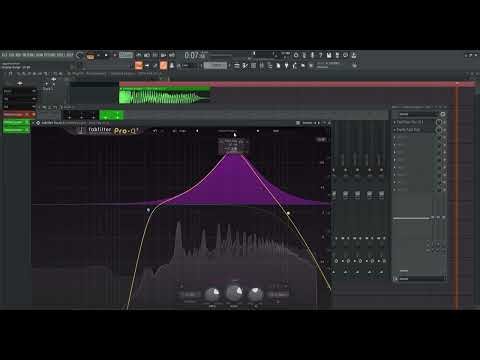This screenshot has width=480, height=360.
Task: Click the transport Stop button
Action: [106, 55]
